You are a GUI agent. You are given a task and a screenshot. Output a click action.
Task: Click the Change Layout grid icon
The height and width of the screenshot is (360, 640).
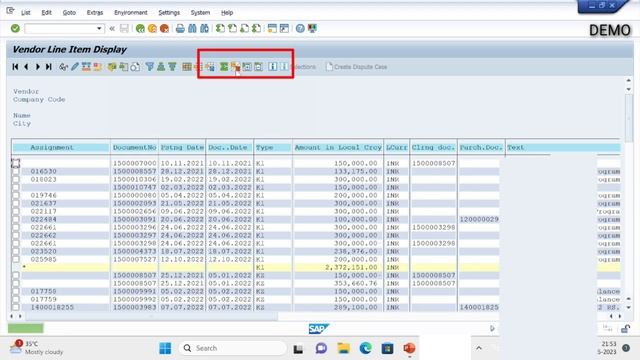pos(187,67)
